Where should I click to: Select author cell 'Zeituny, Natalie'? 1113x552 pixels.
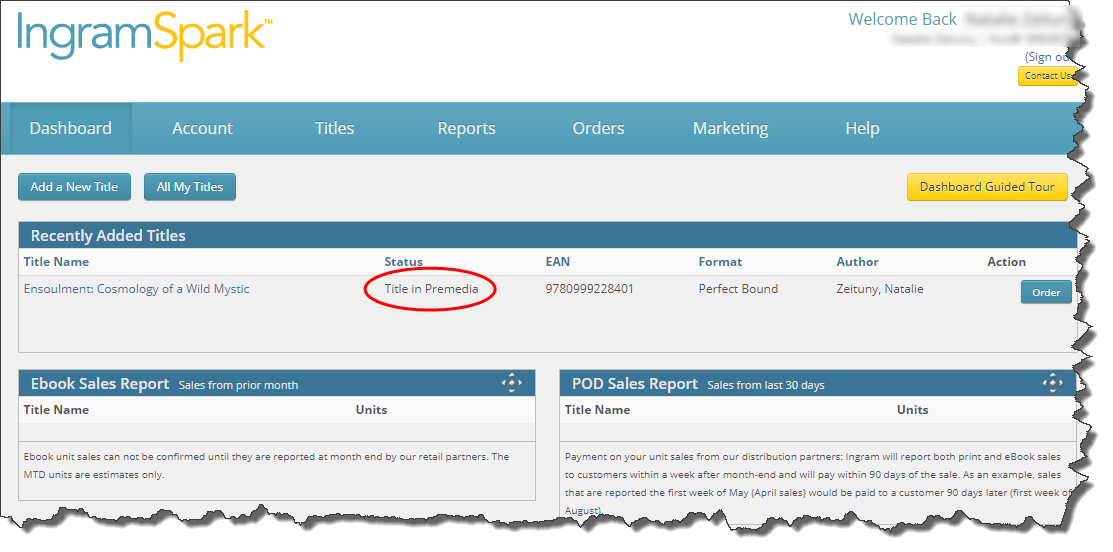tap(880, 289)
